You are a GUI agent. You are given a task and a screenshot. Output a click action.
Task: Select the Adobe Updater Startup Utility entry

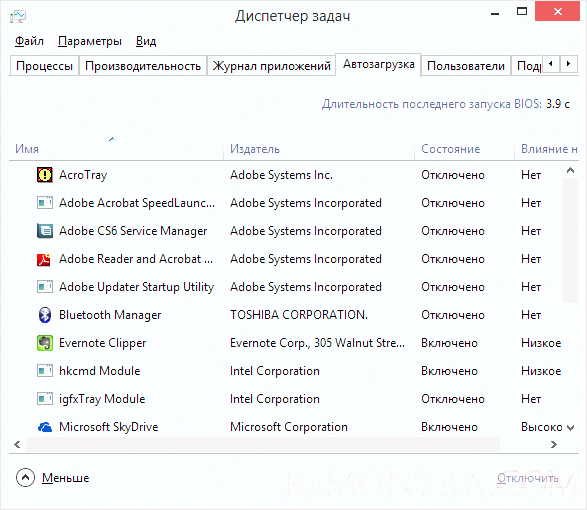(x=137, y=287)
